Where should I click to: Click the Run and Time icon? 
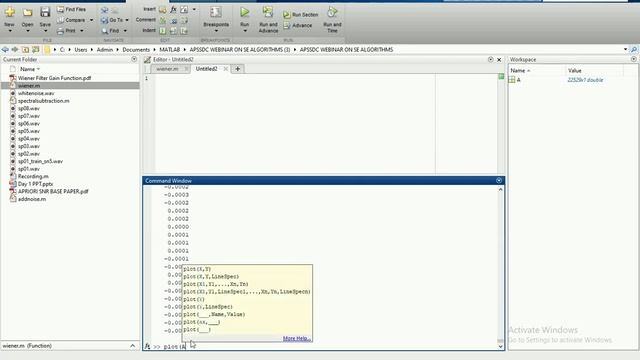tap(332, 12)
